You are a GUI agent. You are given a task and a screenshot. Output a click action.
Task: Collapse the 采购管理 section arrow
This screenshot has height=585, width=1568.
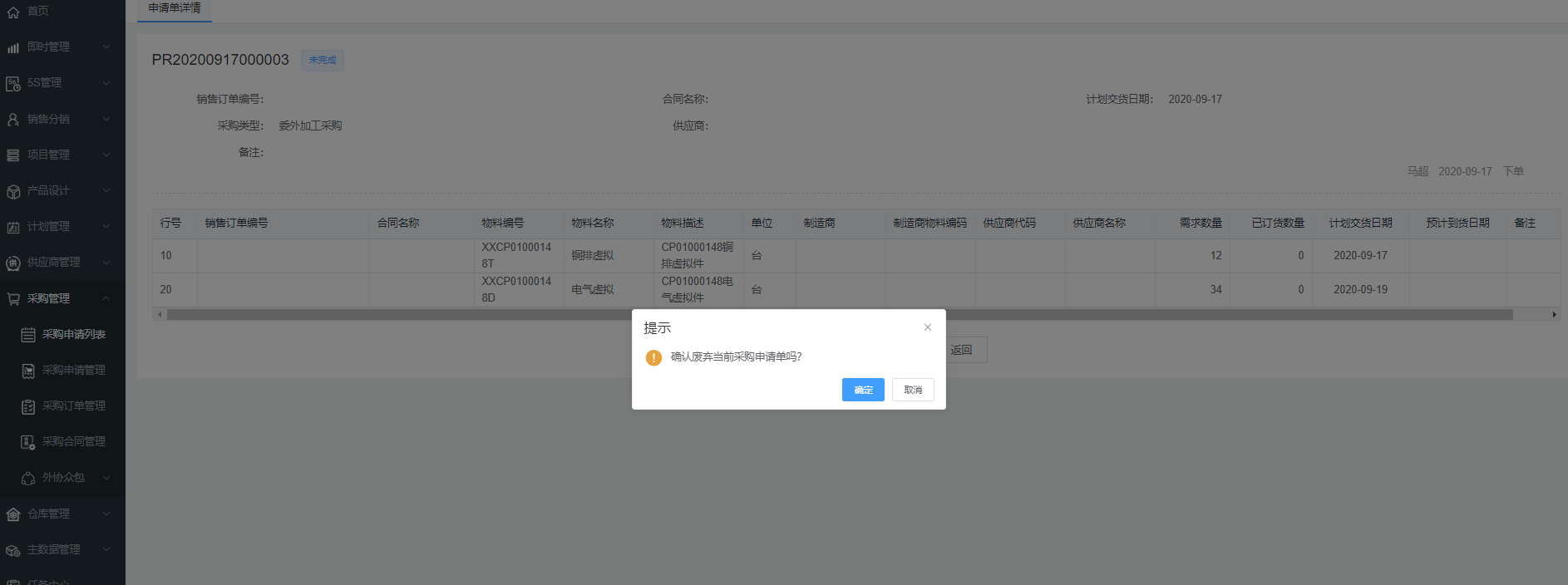pyautogui.click(x=106, y=298)
